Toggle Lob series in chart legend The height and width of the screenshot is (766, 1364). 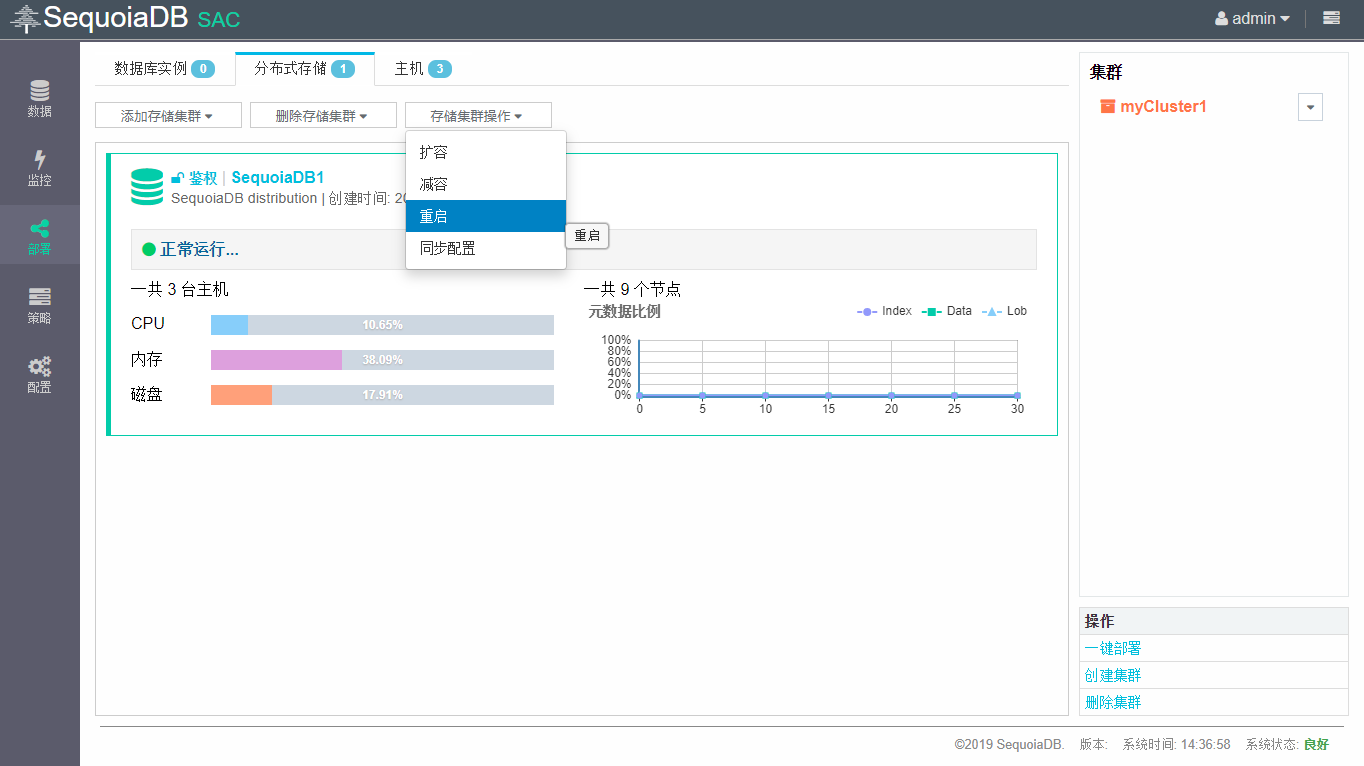click(x=1004, y=311)
